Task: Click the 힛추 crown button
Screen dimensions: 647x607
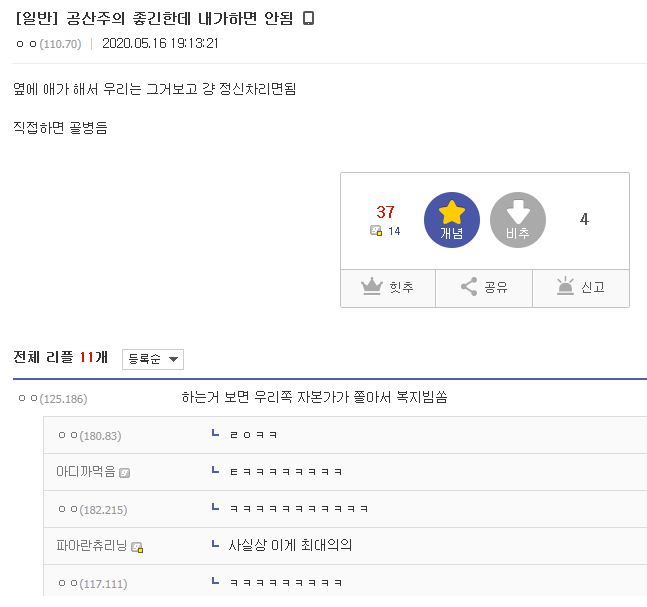Action: (x=386, y=288)
